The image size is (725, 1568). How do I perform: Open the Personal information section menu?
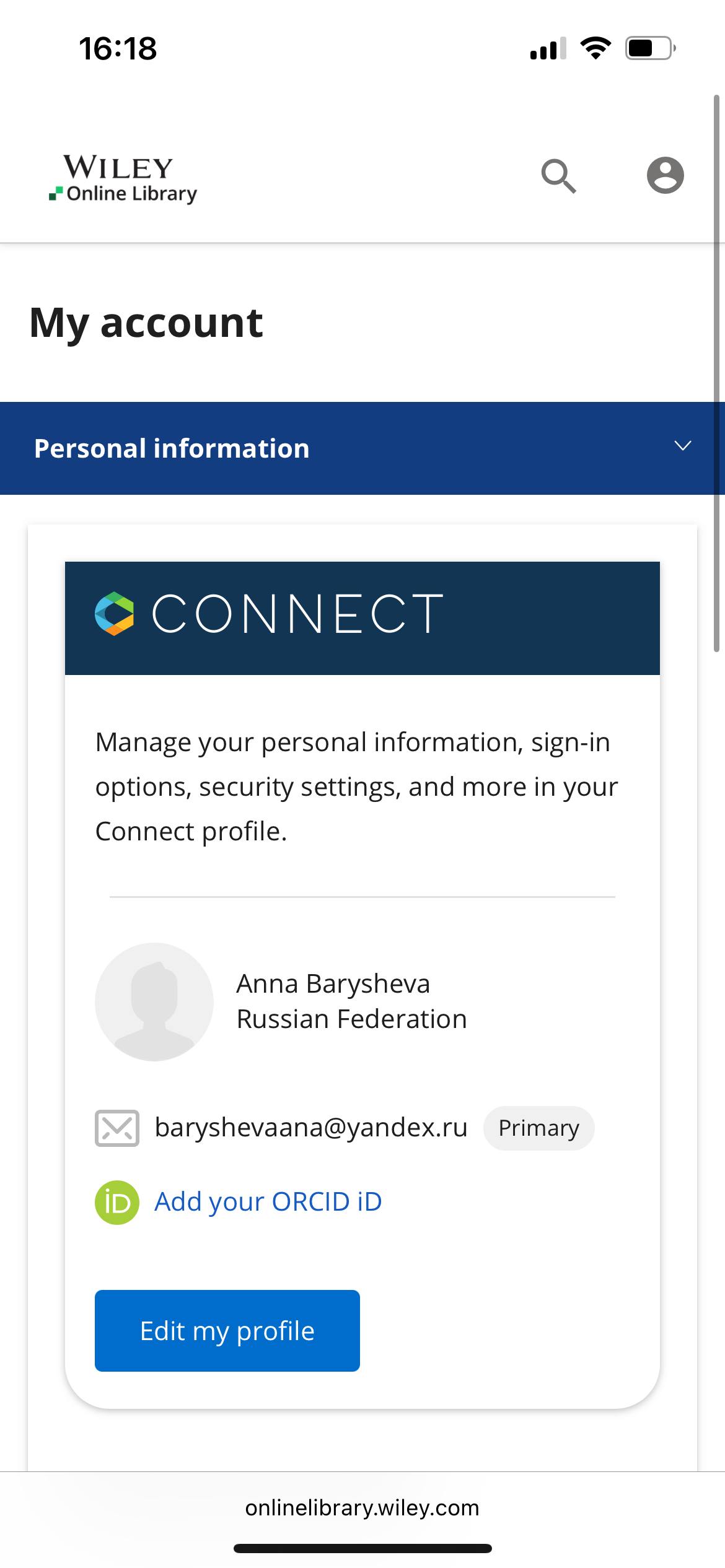[x=172, y=448]
